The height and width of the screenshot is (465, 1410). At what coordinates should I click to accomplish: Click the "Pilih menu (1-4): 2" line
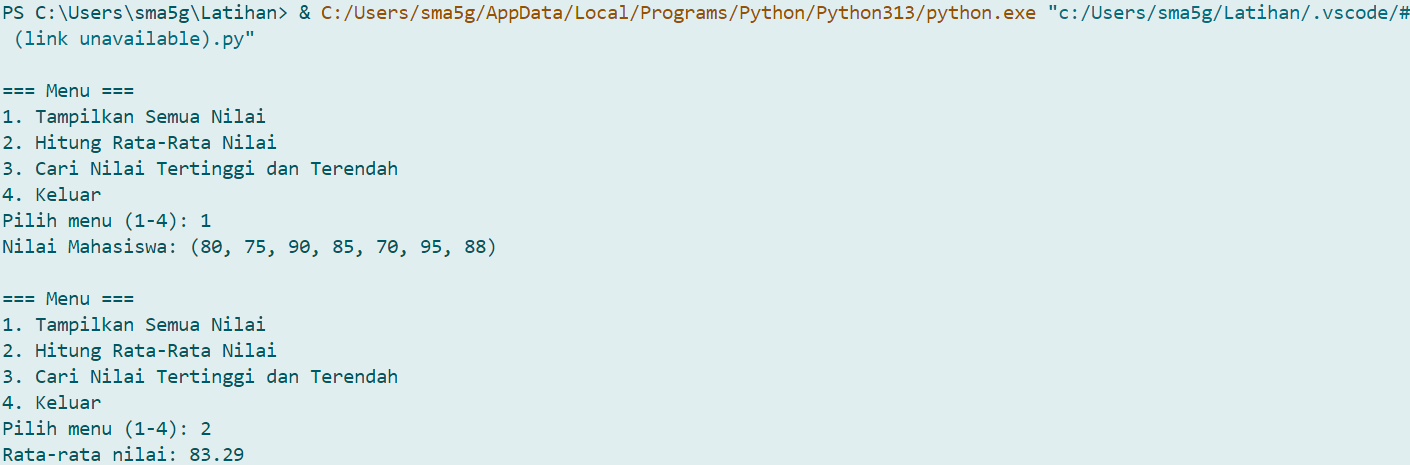pyautogui.click(x=106, y=429)
